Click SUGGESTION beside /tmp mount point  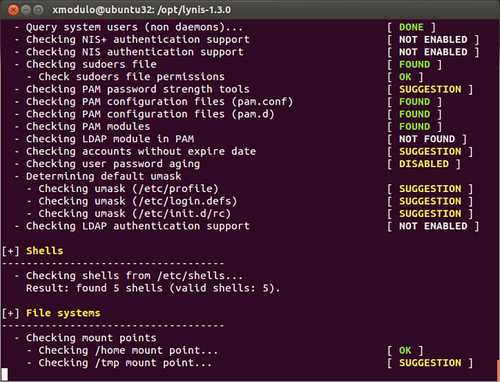430,363
